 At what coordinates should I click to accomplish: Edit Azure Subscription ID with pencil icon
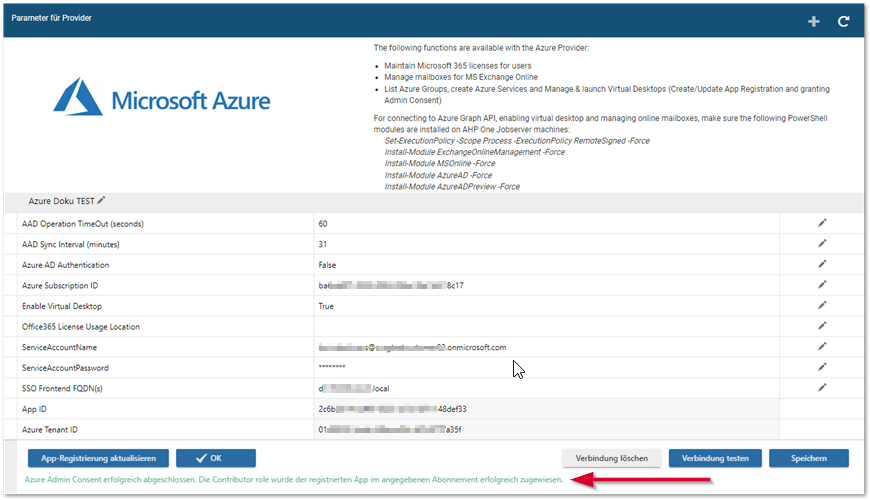(x=822, y=285)
